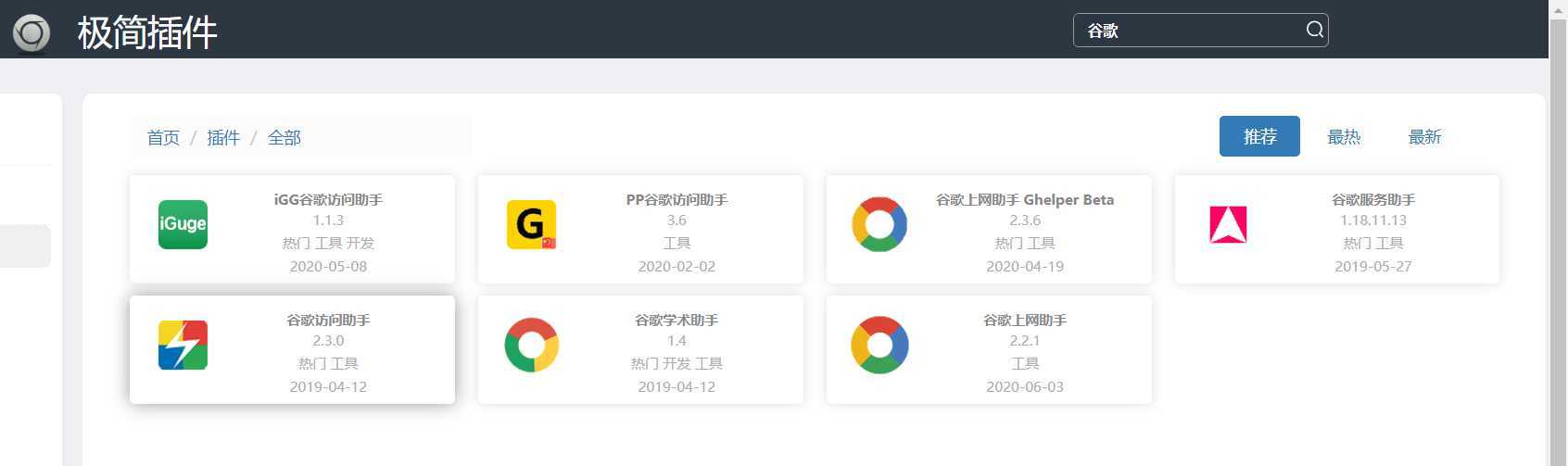
Task: Click date 2020-05-08 on iGG card
Action: pos(328,266)
